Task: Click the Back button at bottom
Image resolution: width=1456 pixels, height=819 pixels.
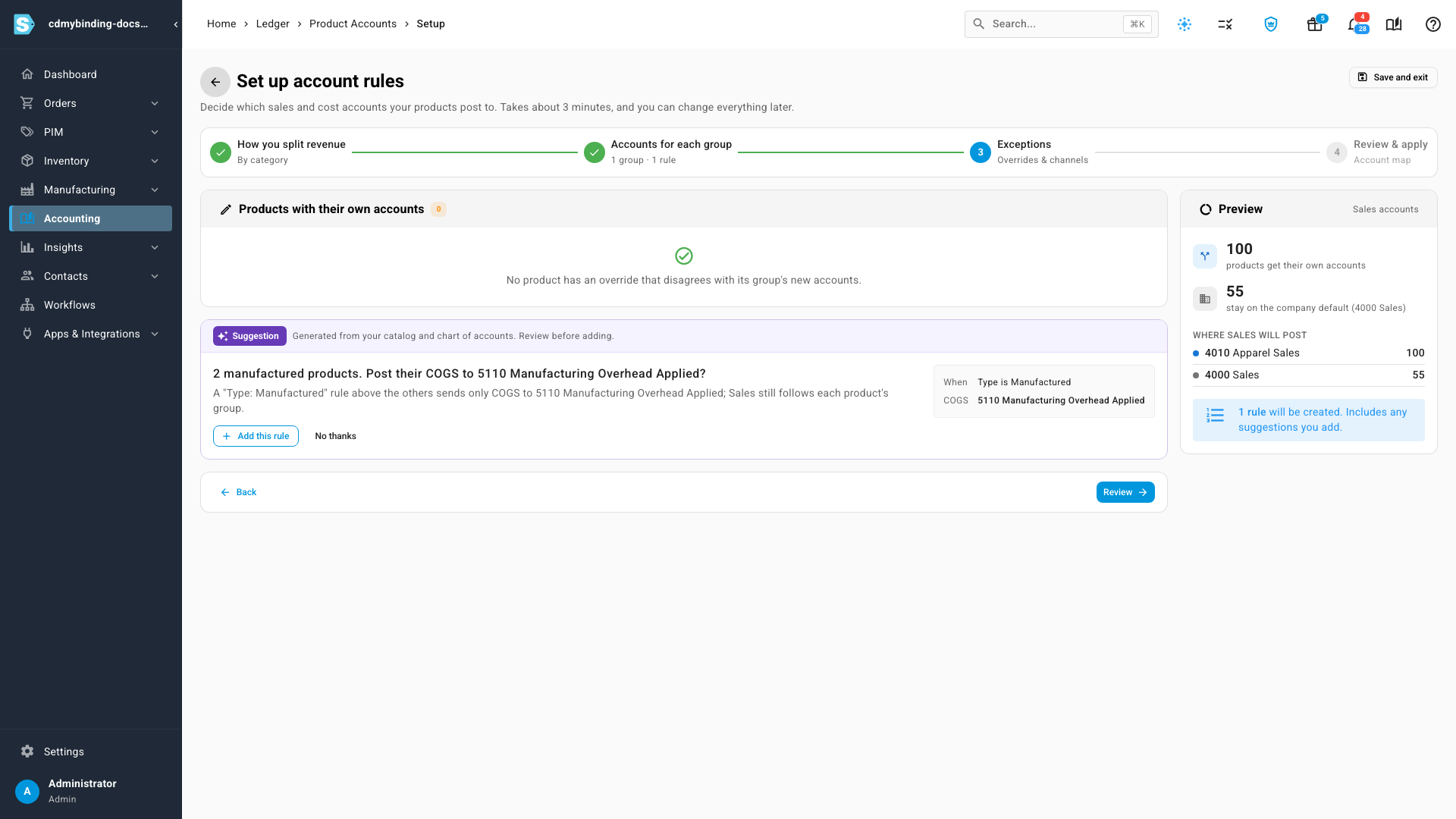Action: [x=238, y=492]
